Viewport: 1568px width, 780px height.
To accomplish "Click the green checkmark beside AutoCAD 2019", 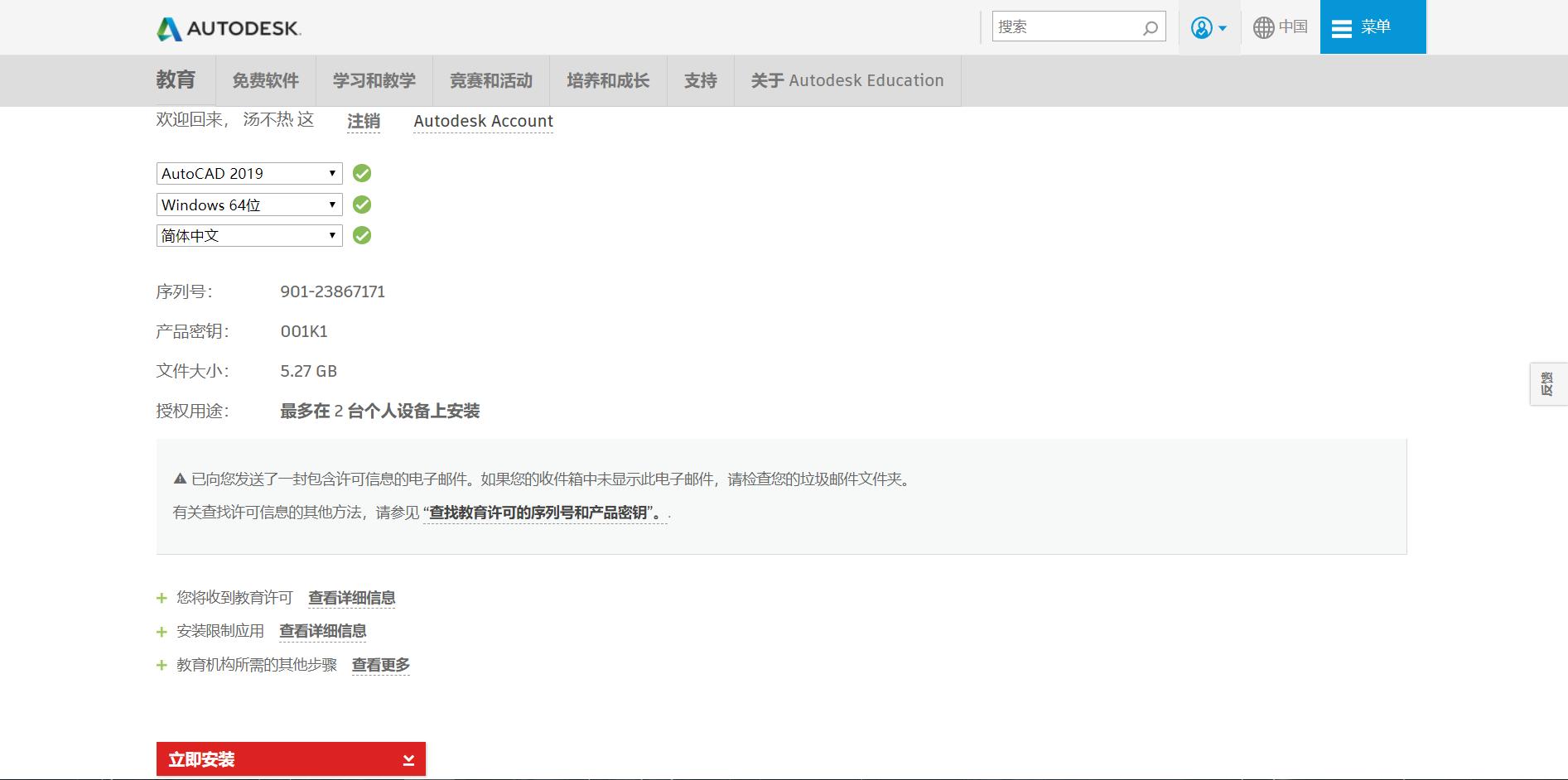I will pyautogui.click(x=361, y=173).
